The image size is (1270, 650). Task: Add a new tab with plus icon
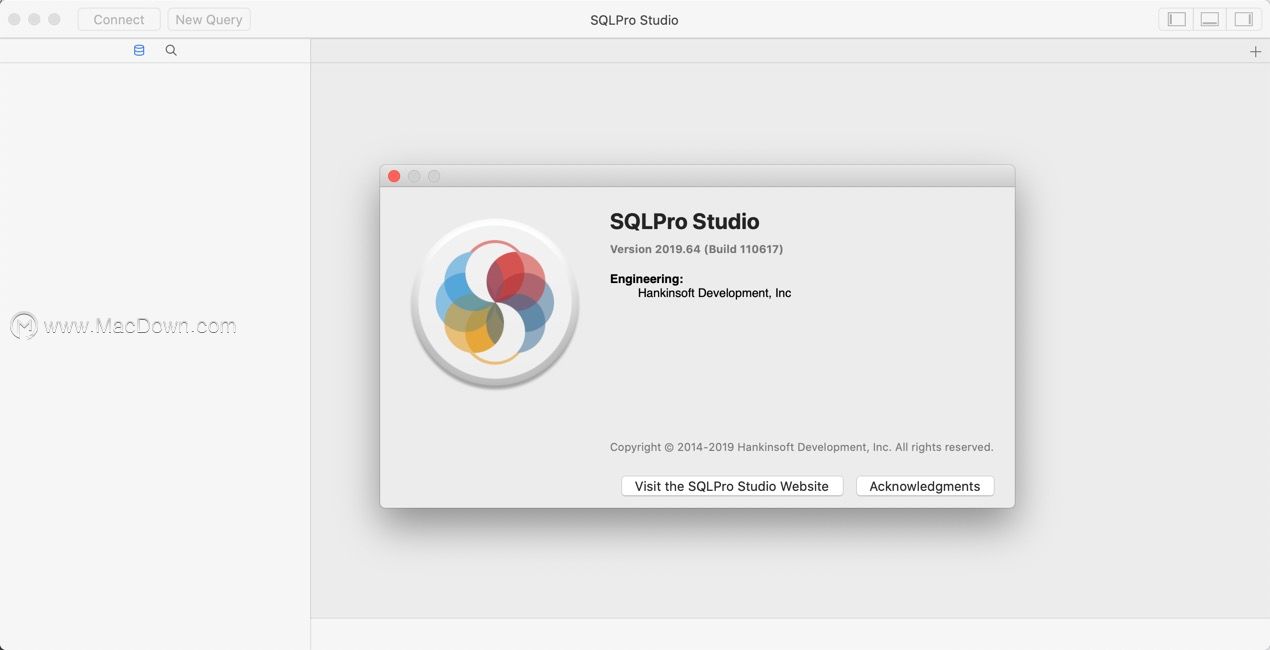1256,52
